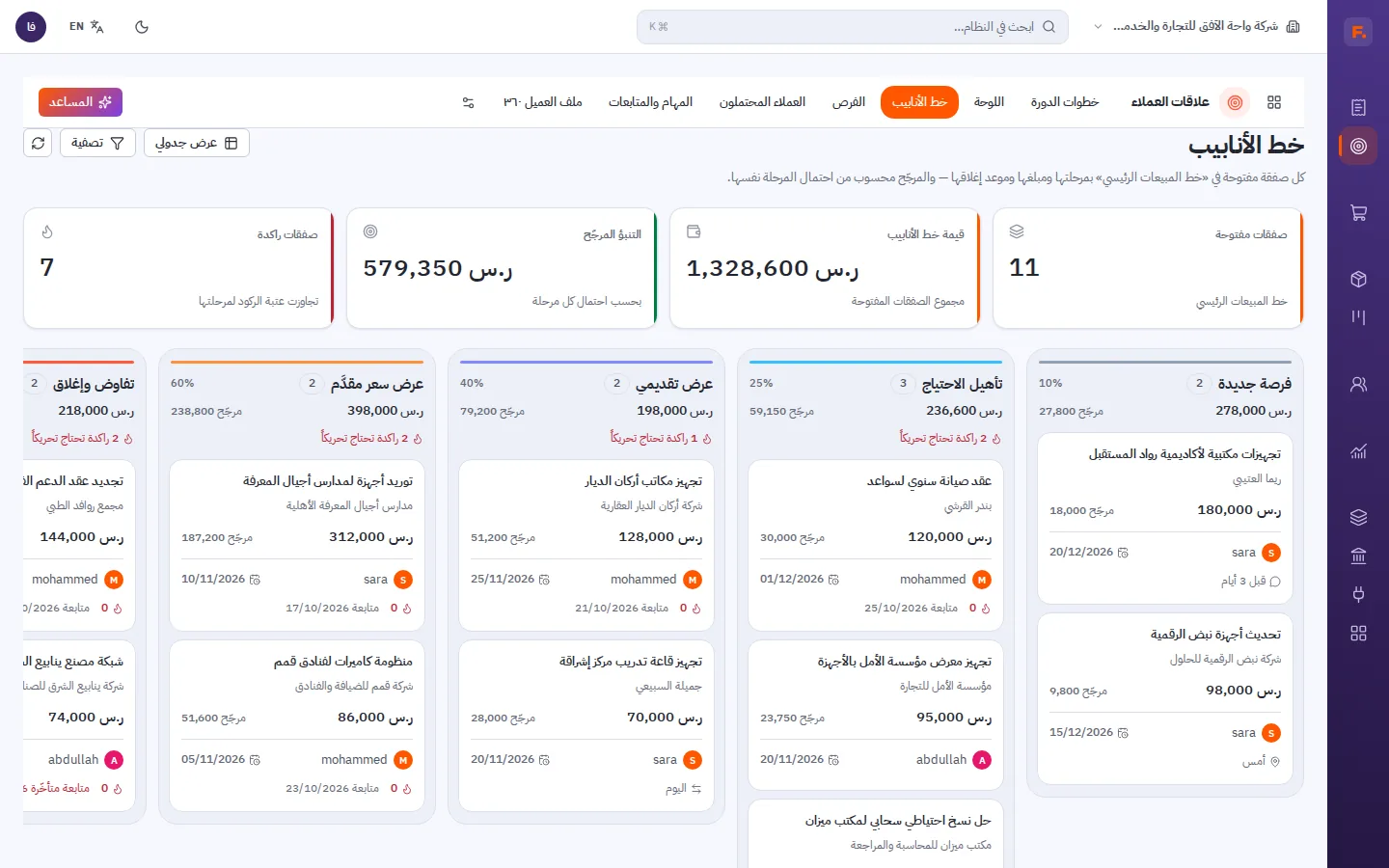Click the wallet icon on قيمة خط الأنابيب card
The width and height of the screenshot is (1389, 868).
694,231
